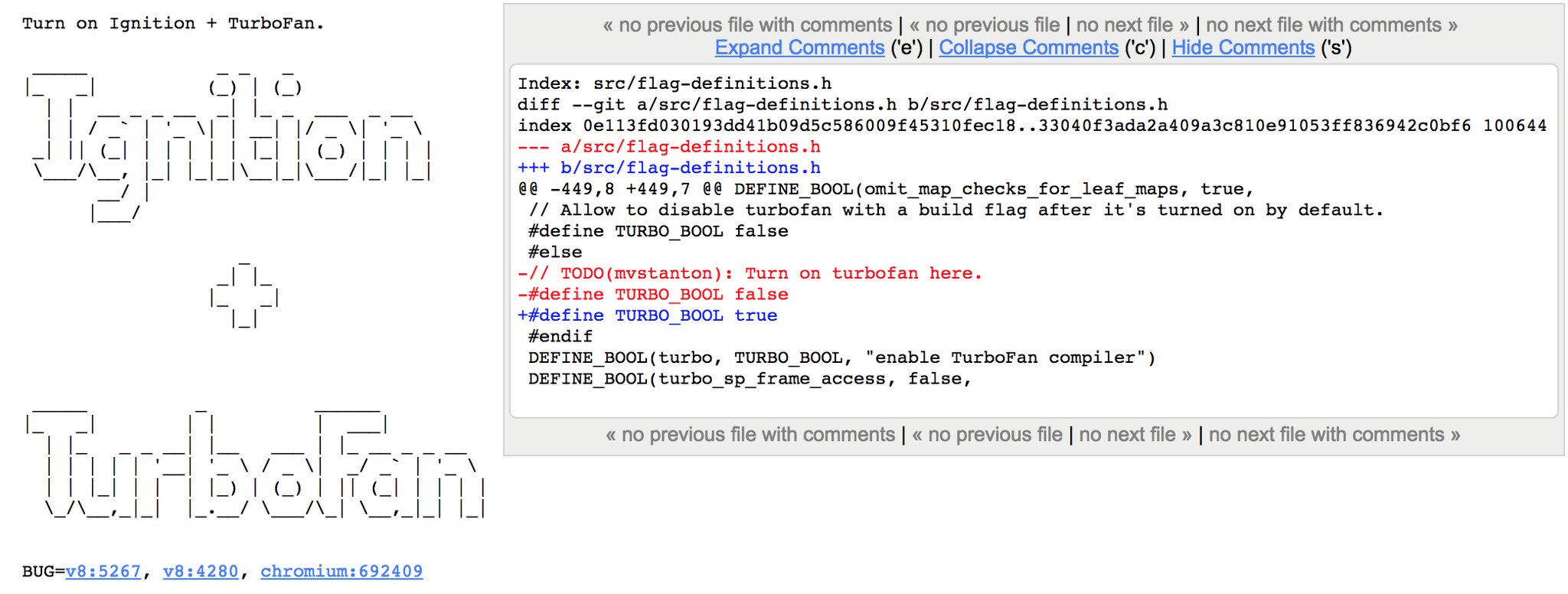Open bug link v8:4280
Viewport: 1568px width, 594px height.
(201, 571)
